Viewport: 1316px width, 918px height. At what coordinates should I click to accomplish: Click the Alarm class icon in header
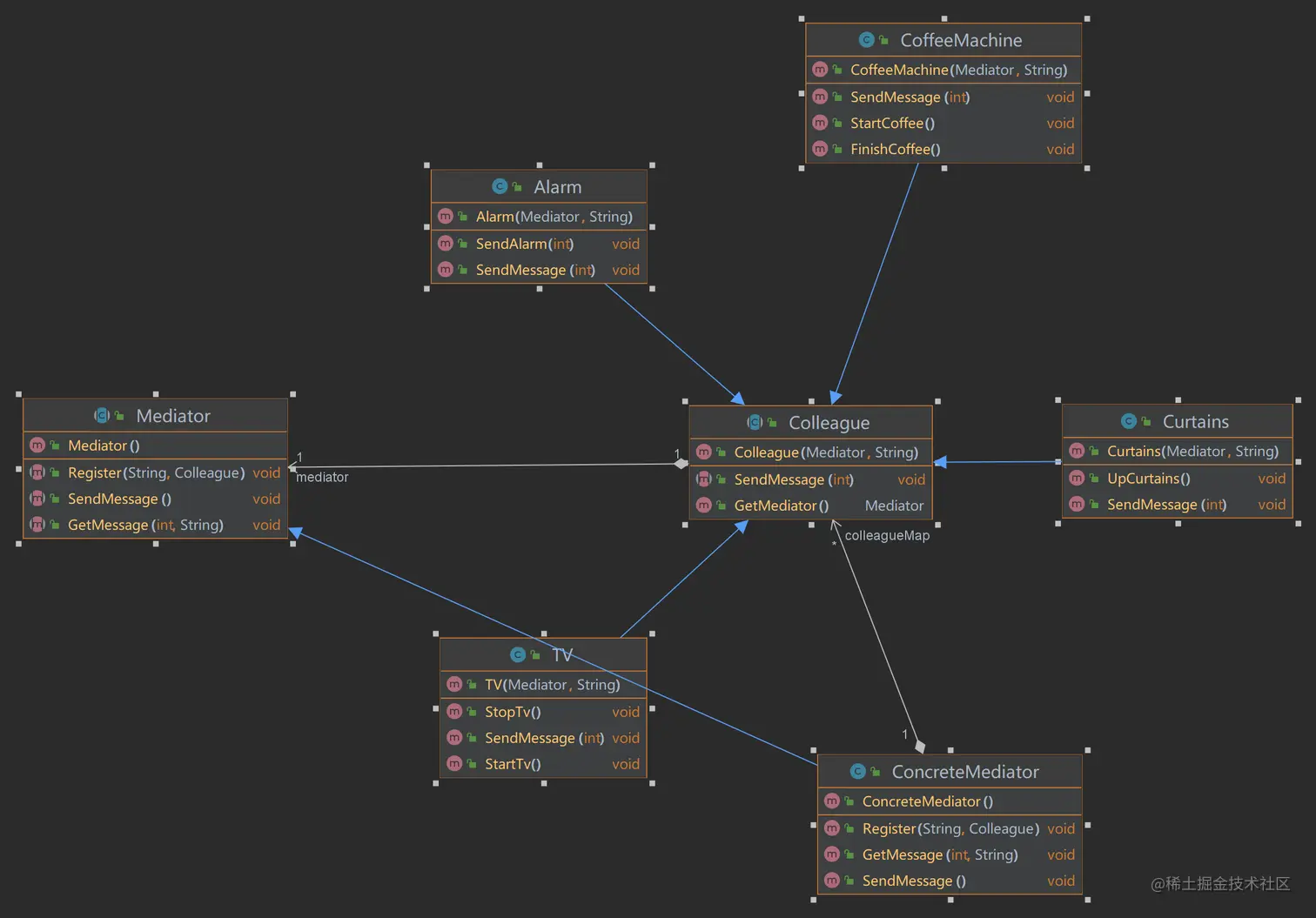coord(500,186)
